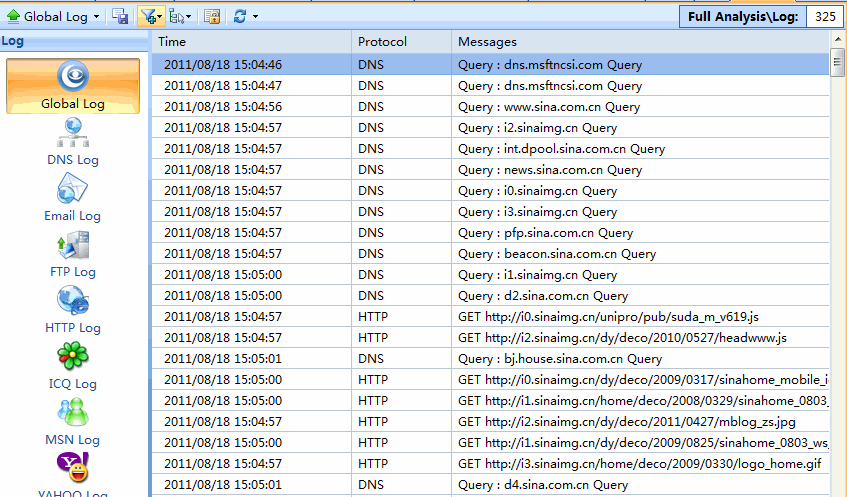
Task: Select the 'Query : i3.sinaimg.cn Query' row
Action: [x=490, y=212]
